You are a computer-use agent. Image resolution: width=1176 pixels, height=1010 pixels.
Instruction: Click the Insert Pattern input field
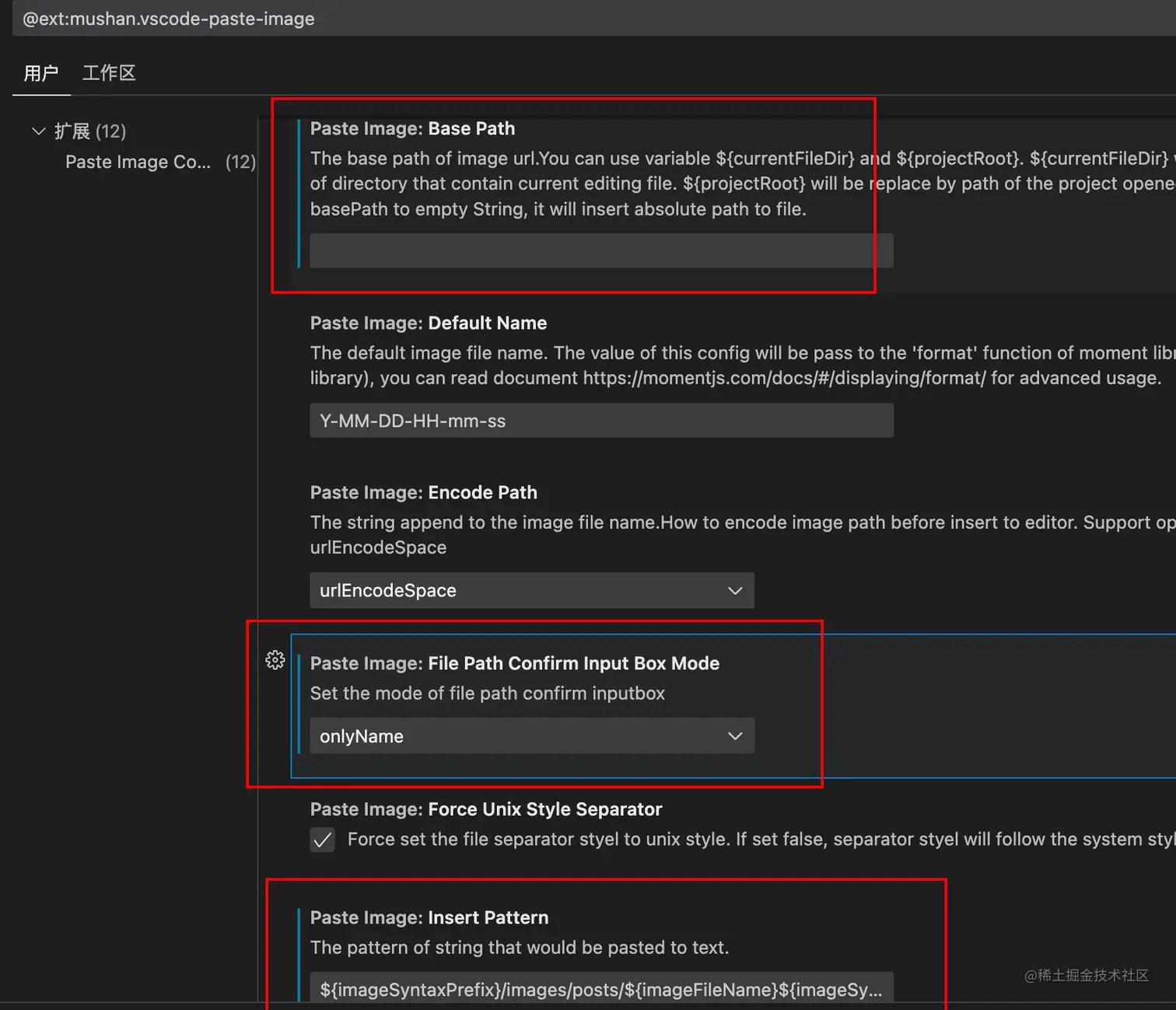point(601,988)
